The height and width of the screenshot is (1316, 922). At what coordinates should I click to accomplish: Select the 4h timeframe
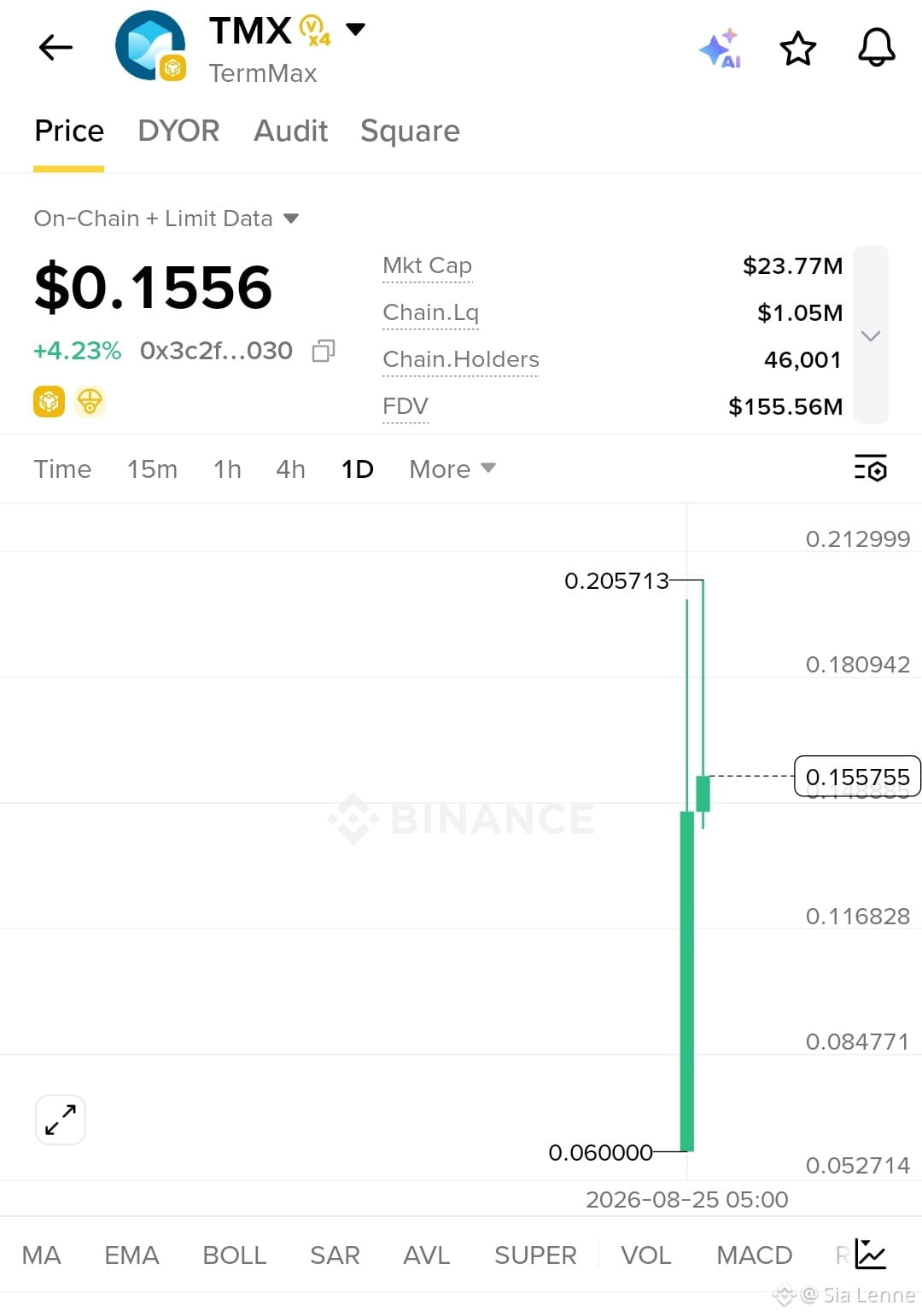(x=290, y=469)
